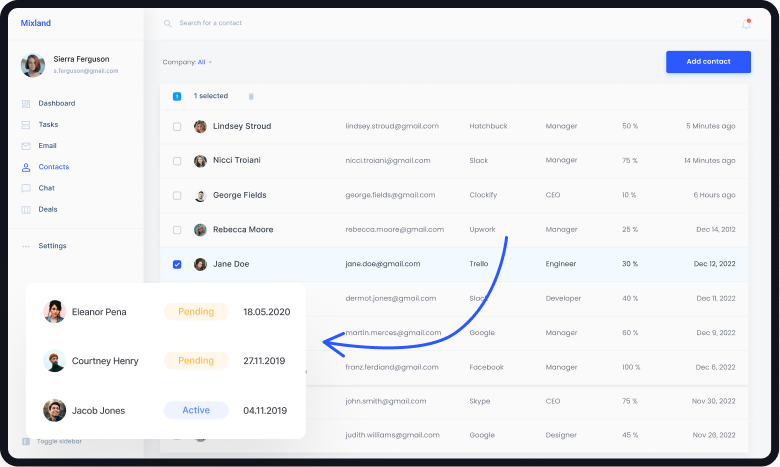Check the Lindsey Stroud checkbox
This screenshot has width=780, height=467.
[177, 127]
